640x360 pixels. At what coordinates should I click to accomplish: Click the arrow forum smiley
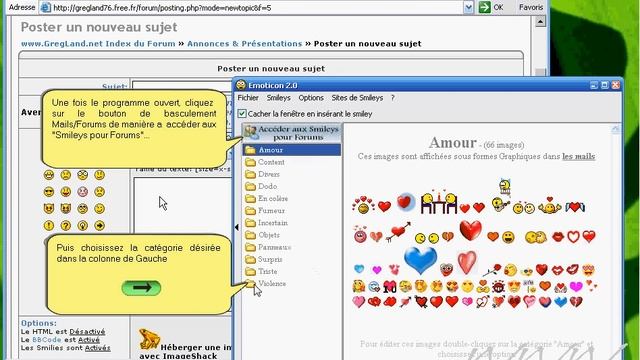(100, 225)
